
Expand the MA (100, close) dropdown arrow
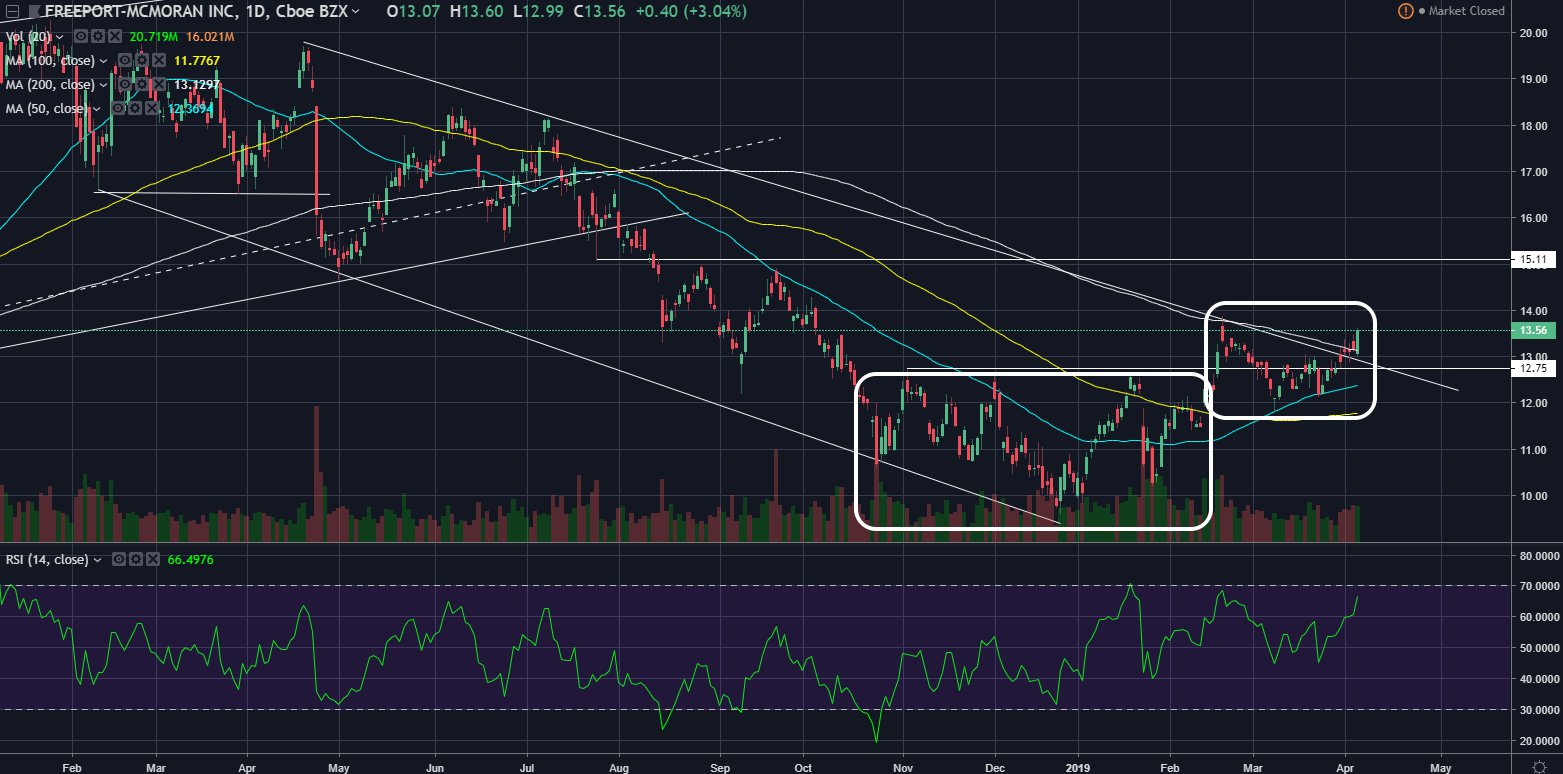pos(104,61)
